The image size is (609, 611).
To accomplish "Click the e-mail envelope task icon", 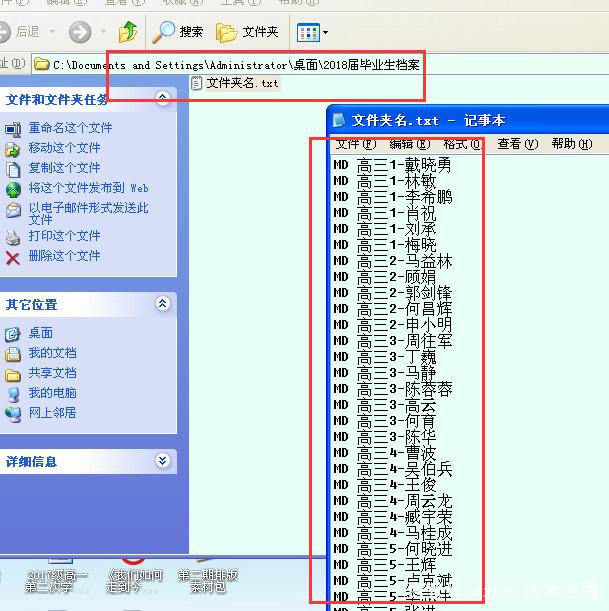I will (13, 210).
